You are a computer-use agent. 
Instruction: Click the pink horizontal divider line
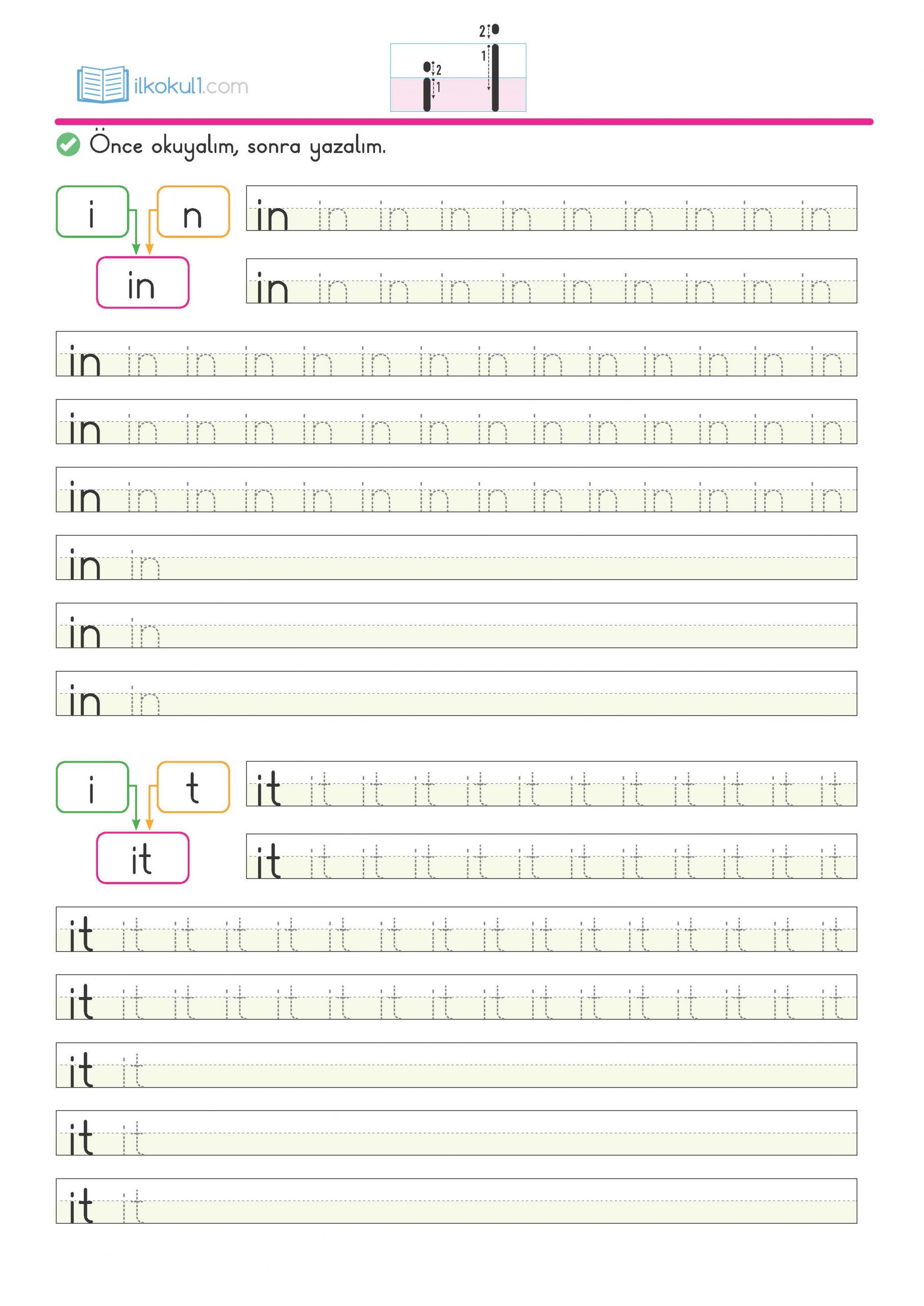pos(464,122)
